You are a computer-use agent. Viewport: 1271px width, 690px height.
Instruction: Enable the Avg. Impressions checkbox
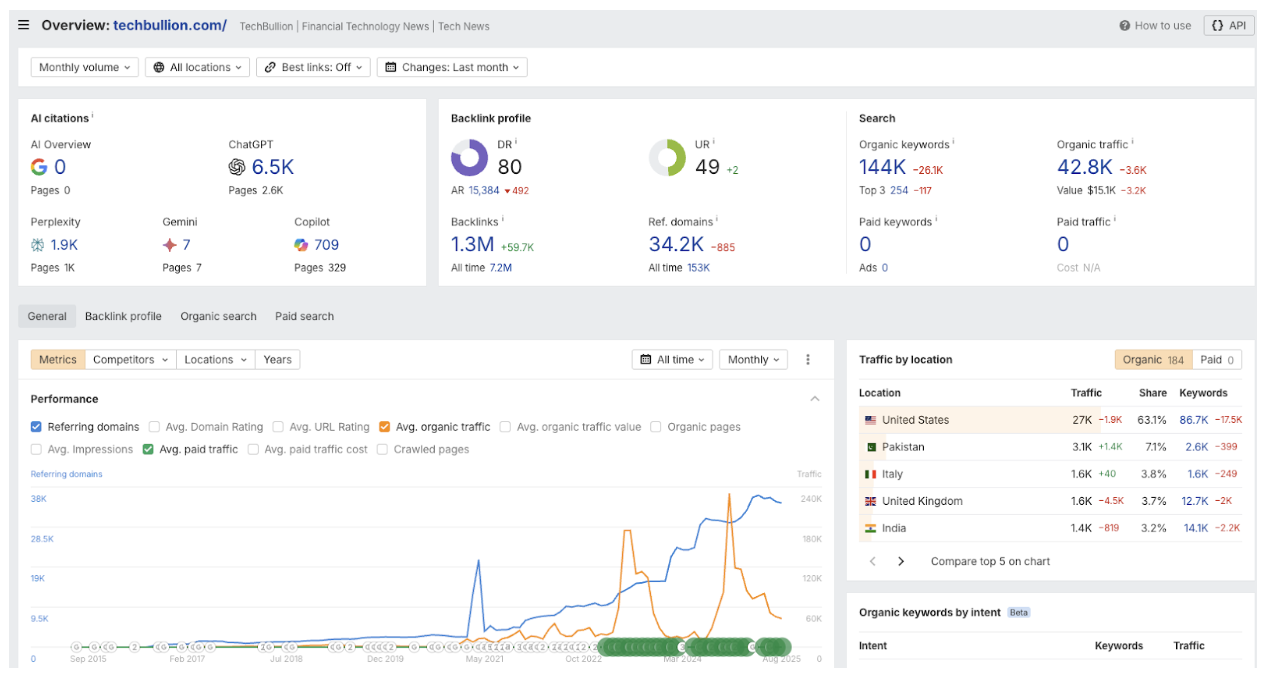(37, 450)
